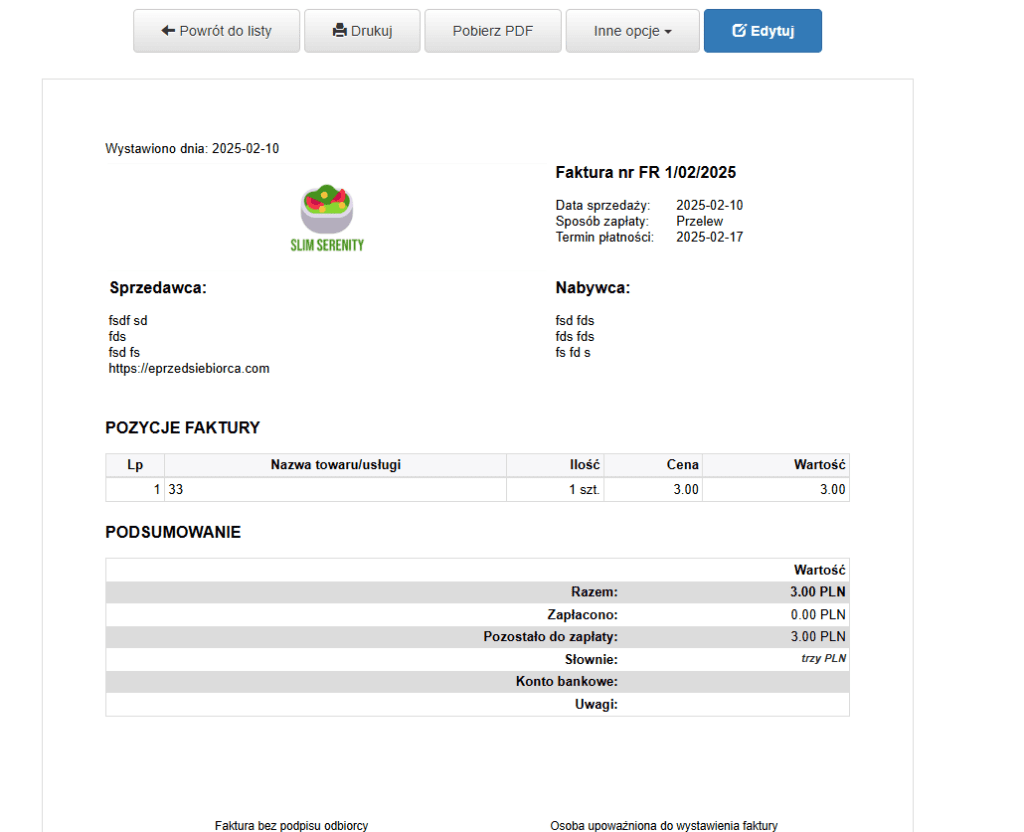Click the Nazwa towaru/usługi column header
1024x832 pixels.
(335, 465)
